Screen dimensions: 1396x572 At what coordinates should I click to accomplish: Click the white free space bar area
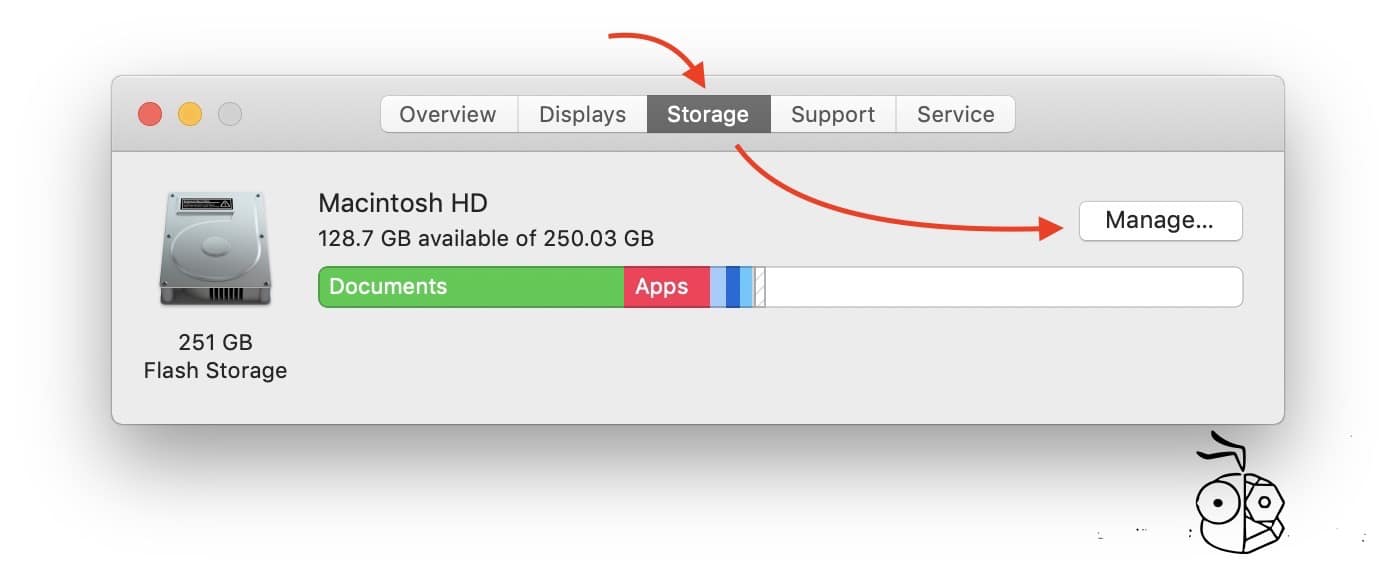[1004, 287]
